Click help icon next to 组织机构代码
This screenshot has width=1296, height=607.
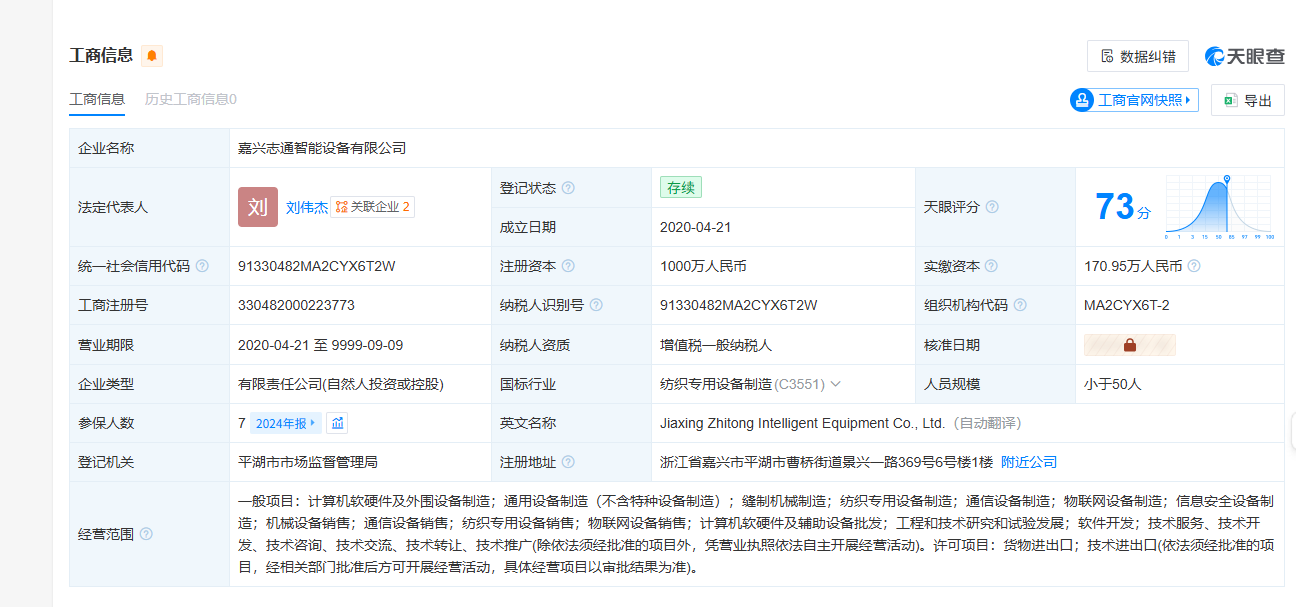(1020, 305)
